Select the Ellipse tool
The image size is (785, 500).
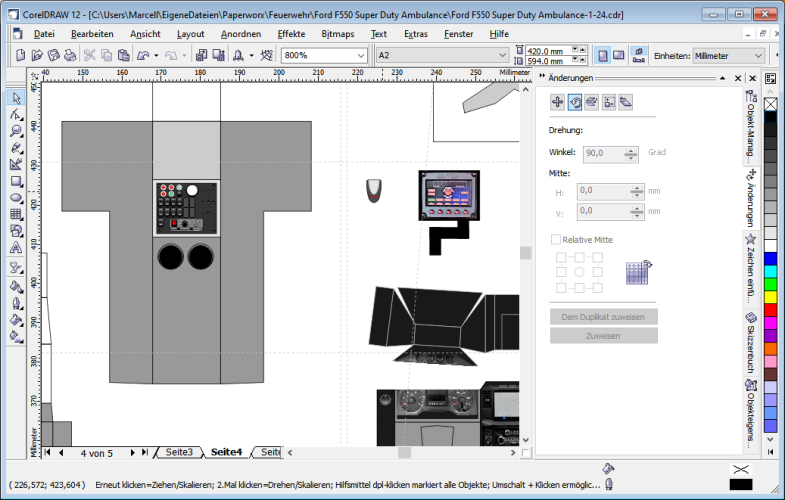16,198
